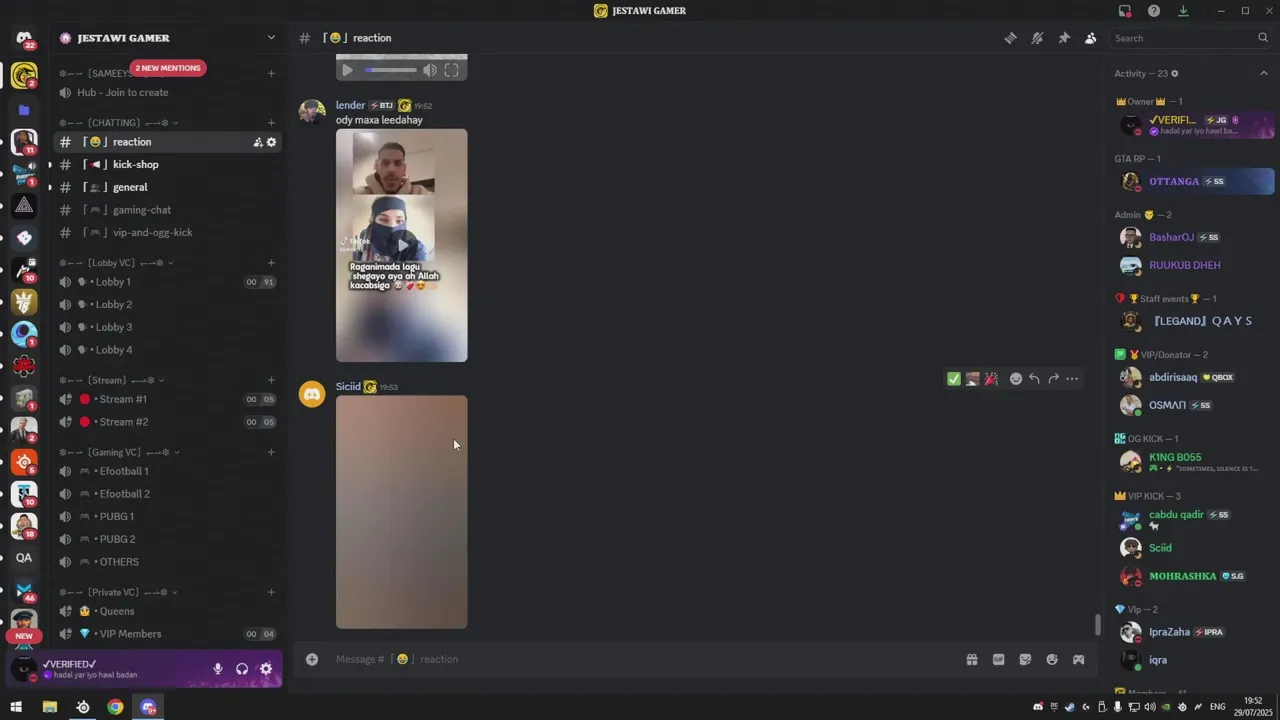Collapse the Private VC category
The height and width of the screenshot is (720, 1280).
(x=118, y=592)
